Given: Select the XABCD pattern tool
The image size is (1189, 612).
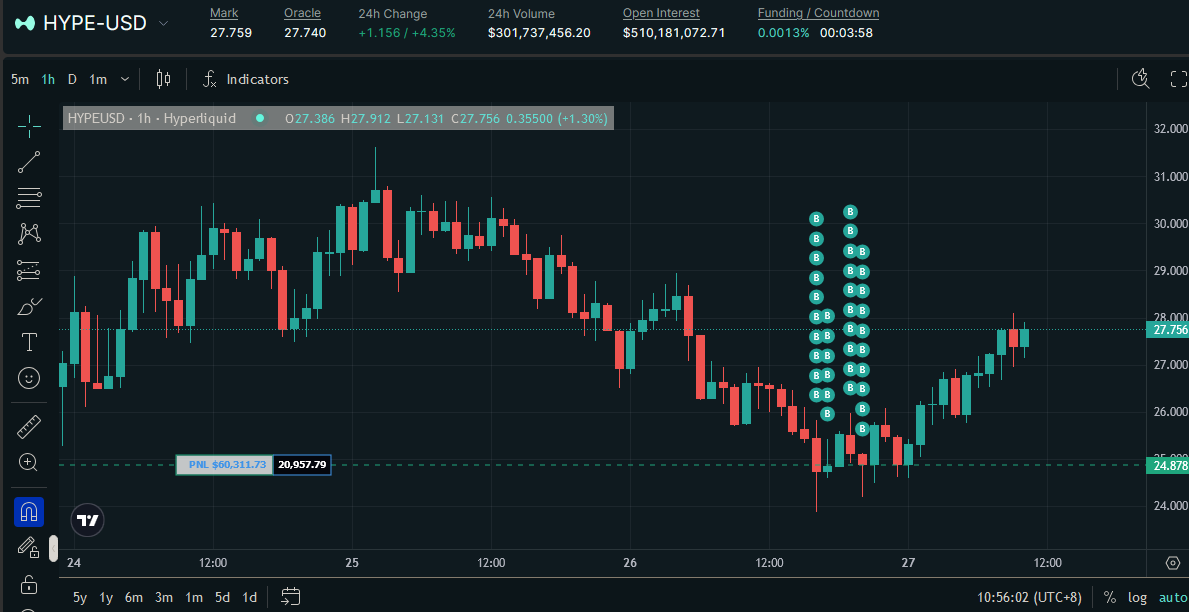Looking at the screenshot, I should tap(28, 233).
